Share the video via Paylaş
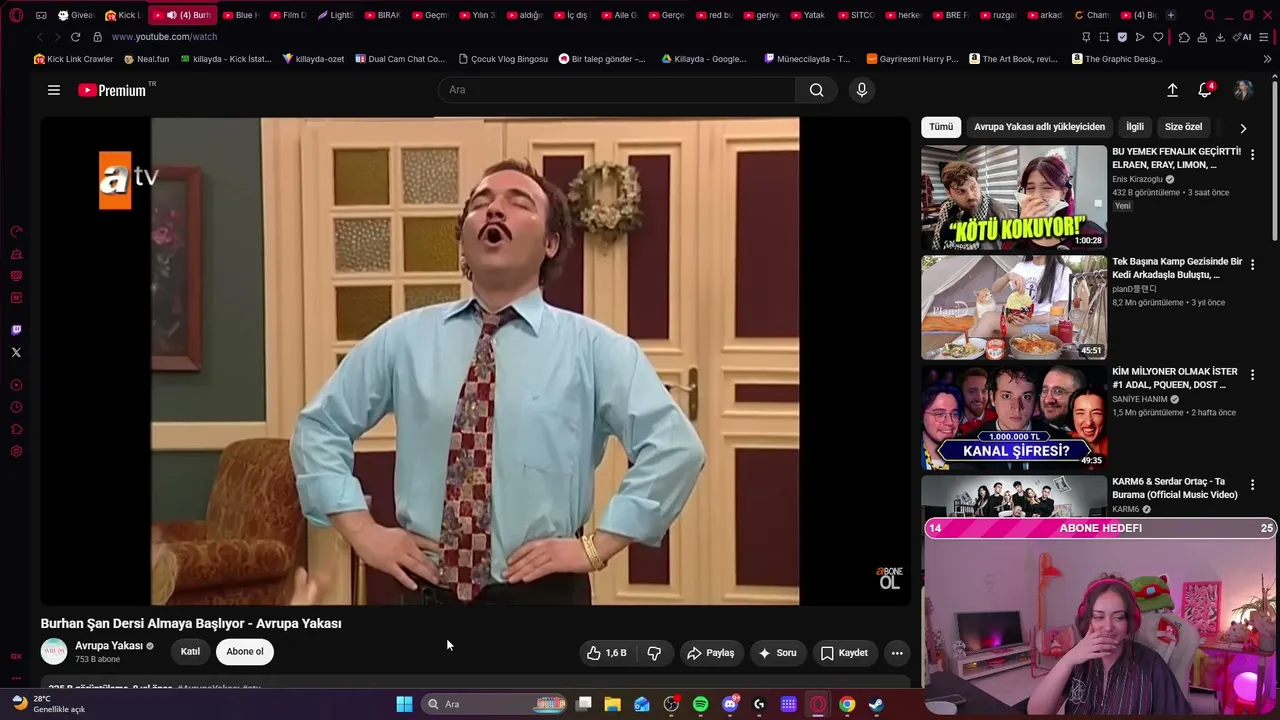The width and height of the screenshot is (1280, 720). click(x=711, y=653)
